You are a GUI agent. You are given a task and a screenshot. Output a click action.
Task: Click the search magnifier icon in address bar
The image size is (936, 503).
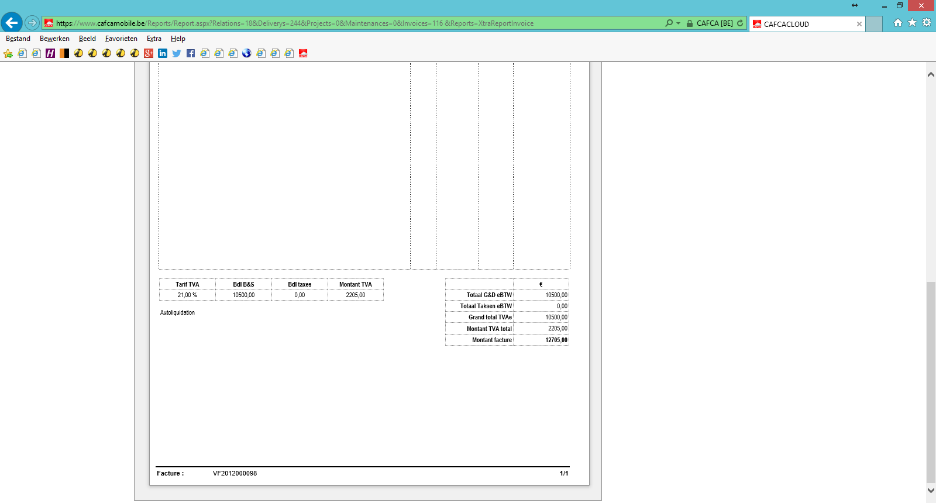click(x=669, y=23)
